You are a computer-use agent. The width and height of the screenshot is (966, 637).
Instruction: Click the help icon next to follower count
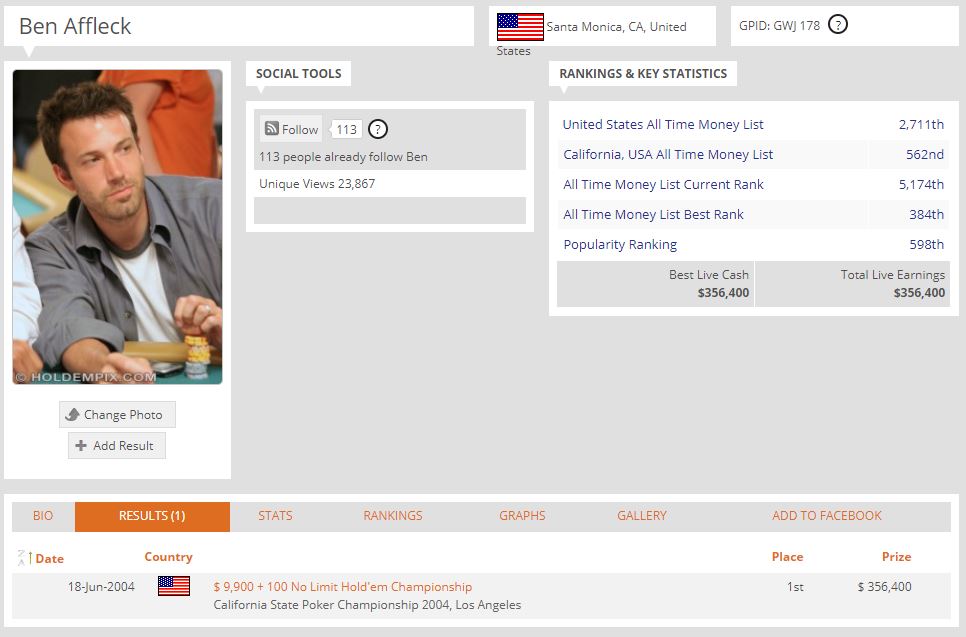(x=378, y=129)
